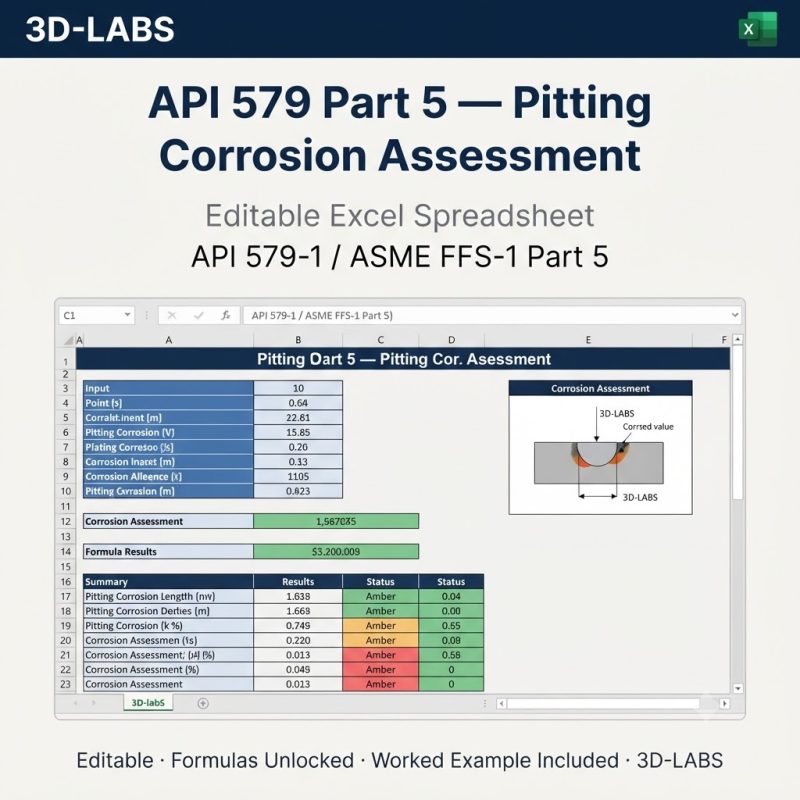Click the cell with value 0.20

[x=298, y=447]
